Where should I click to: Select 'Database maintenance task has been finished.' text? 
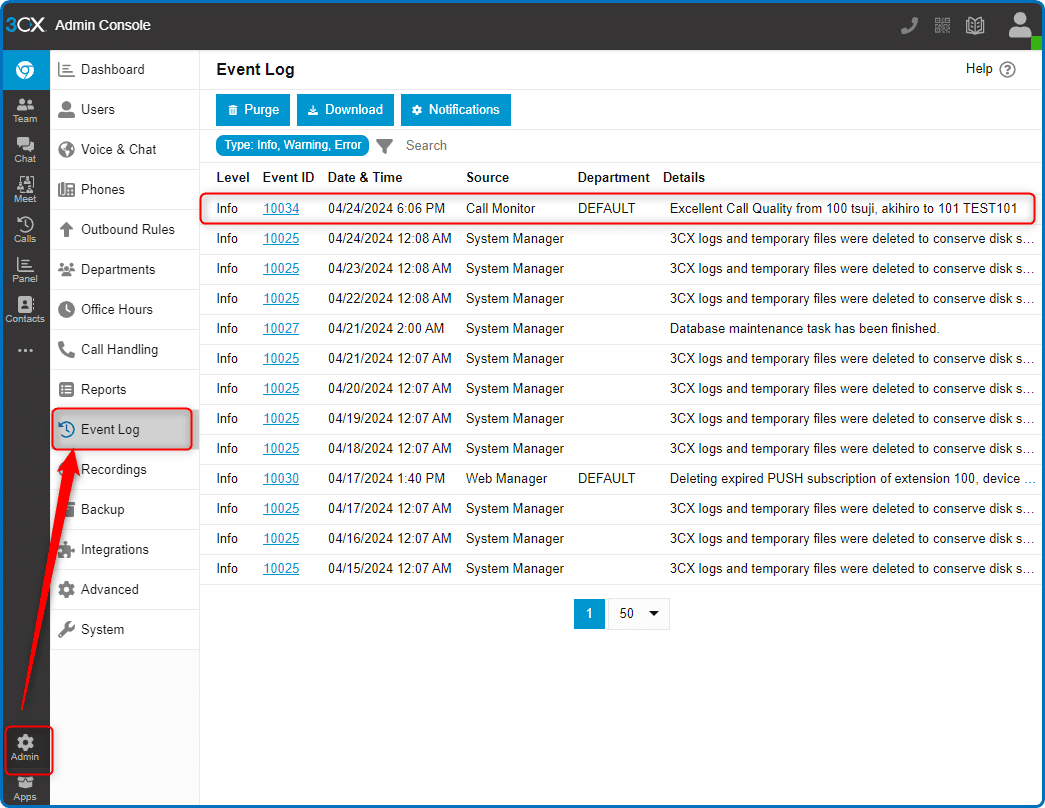pyautogui.click(x=804, y=329)
